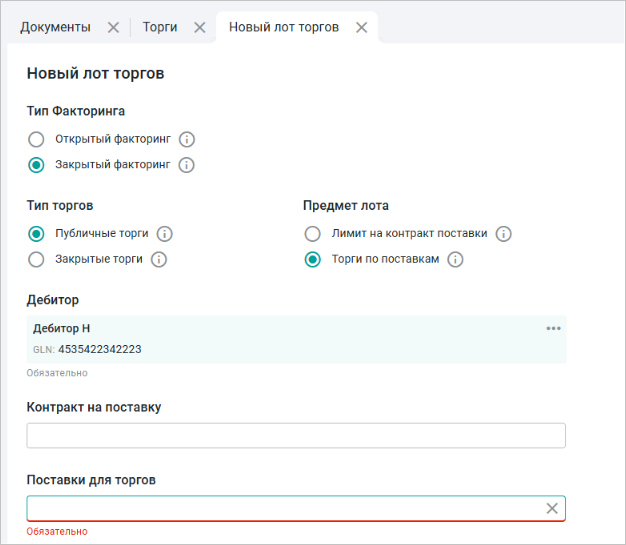Open info for Лимит на контракт поставки
The width and height of the screenshot is (626, 545).
coord(504,234)
